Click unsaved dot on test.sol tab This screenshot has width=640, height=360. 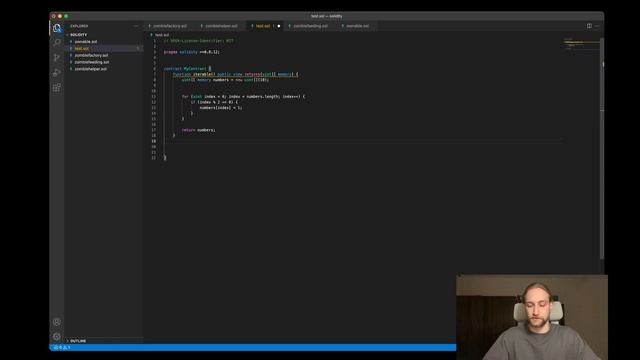click(279, 26)
